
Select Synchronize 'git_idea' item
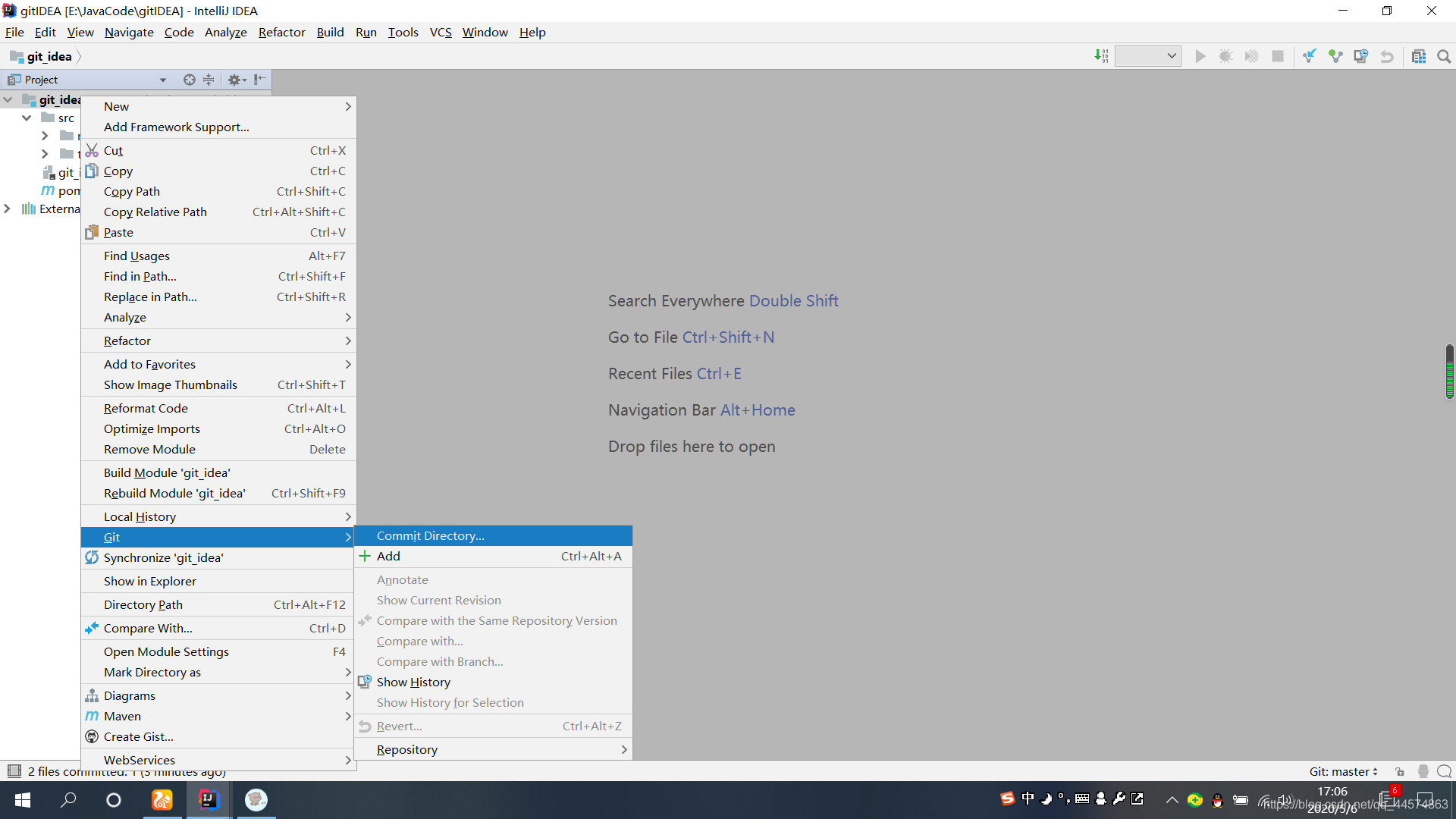[218, 557]
